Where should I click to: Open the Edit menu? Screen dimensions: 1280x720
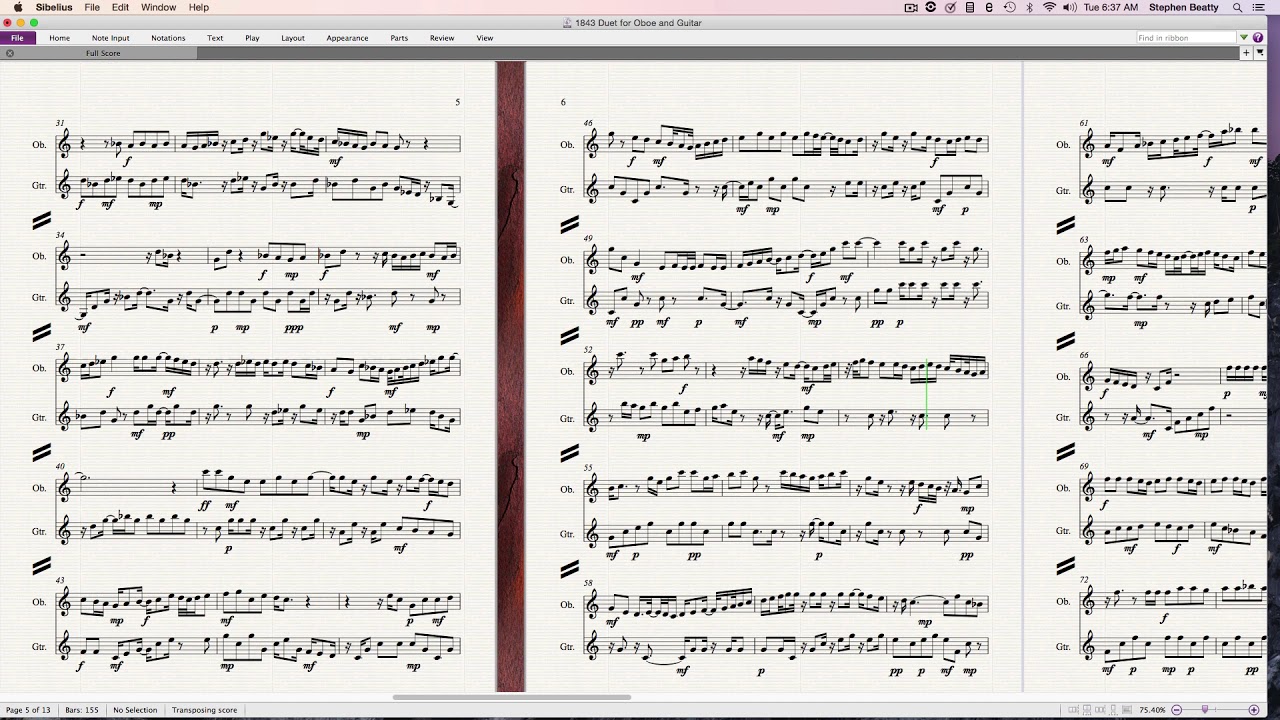[120, 7]
